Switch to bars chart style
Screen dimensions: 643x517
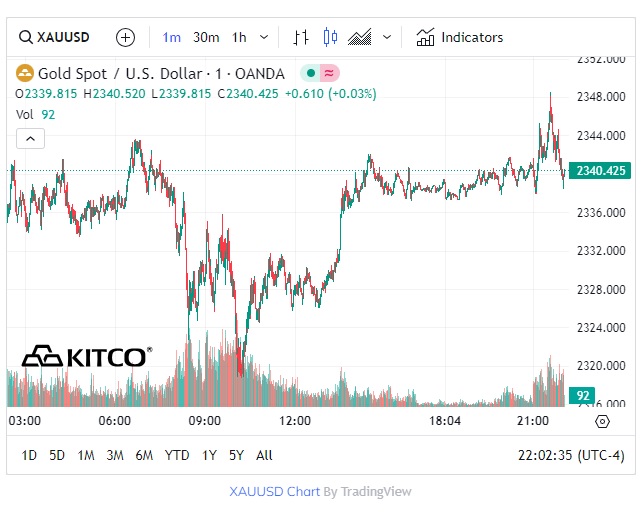pos(301,37)
